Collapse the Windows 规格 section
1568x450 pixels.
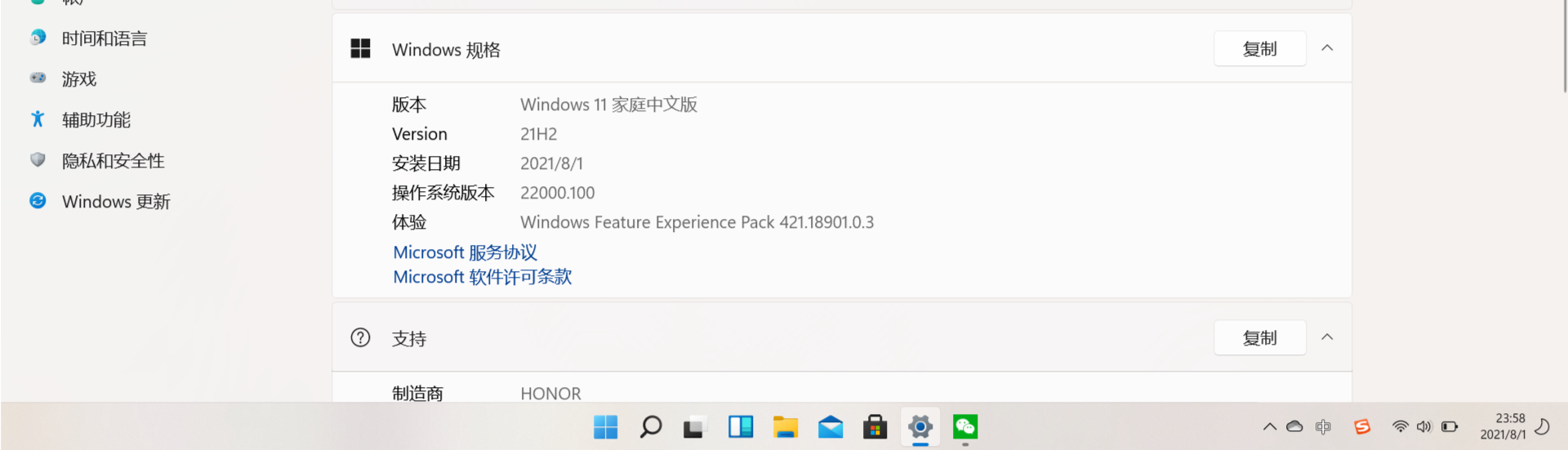[1327, 48]
